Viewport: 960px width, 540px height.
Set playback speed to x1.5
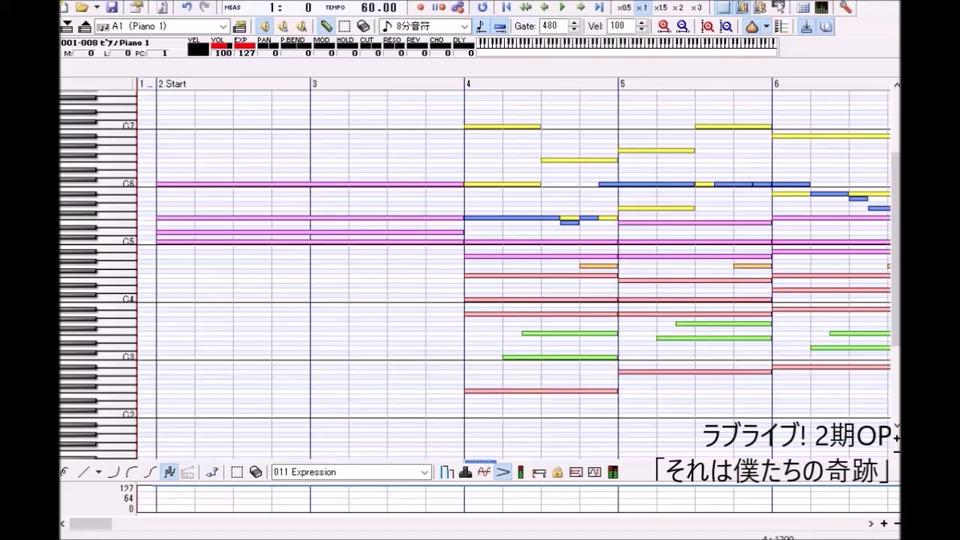pyautogui.click(x=660, y=7)
